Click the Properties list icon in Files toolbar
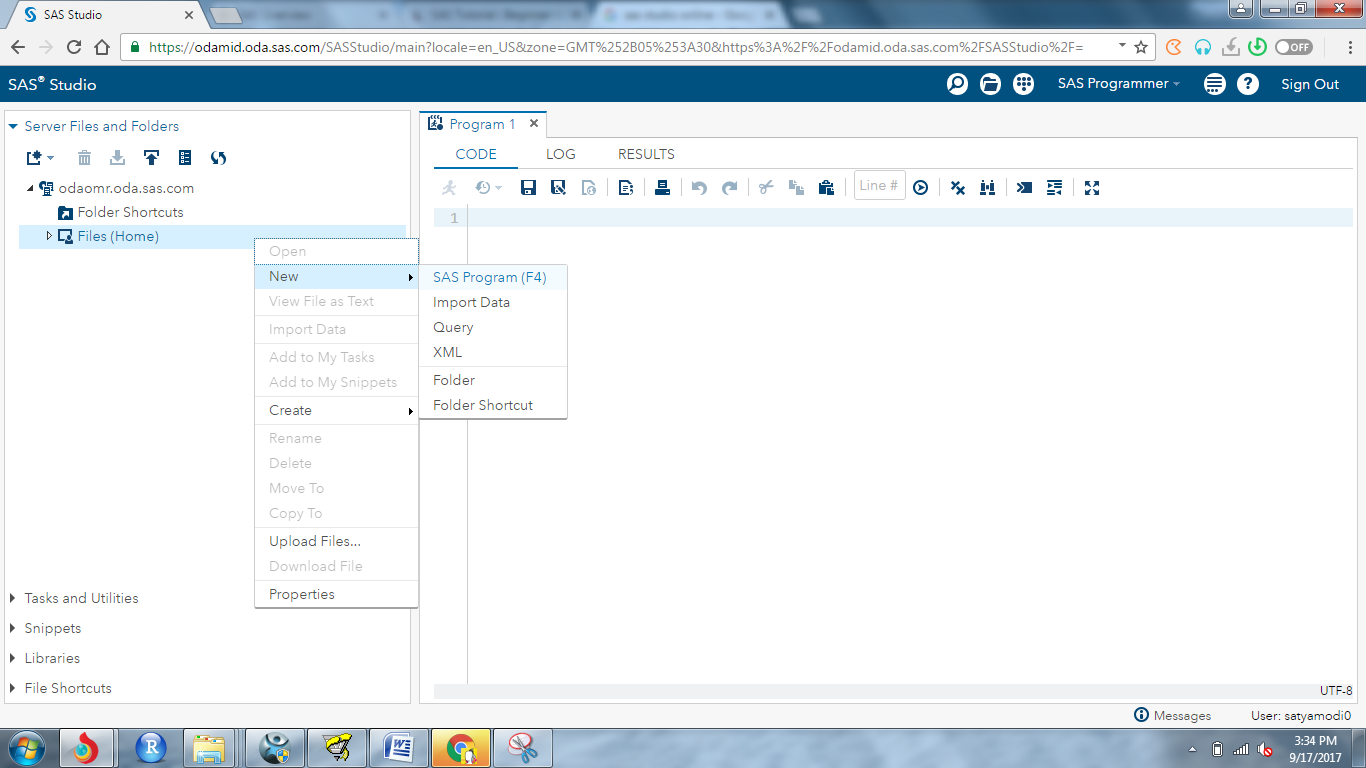1366x768 pixels. coord(185,158)
